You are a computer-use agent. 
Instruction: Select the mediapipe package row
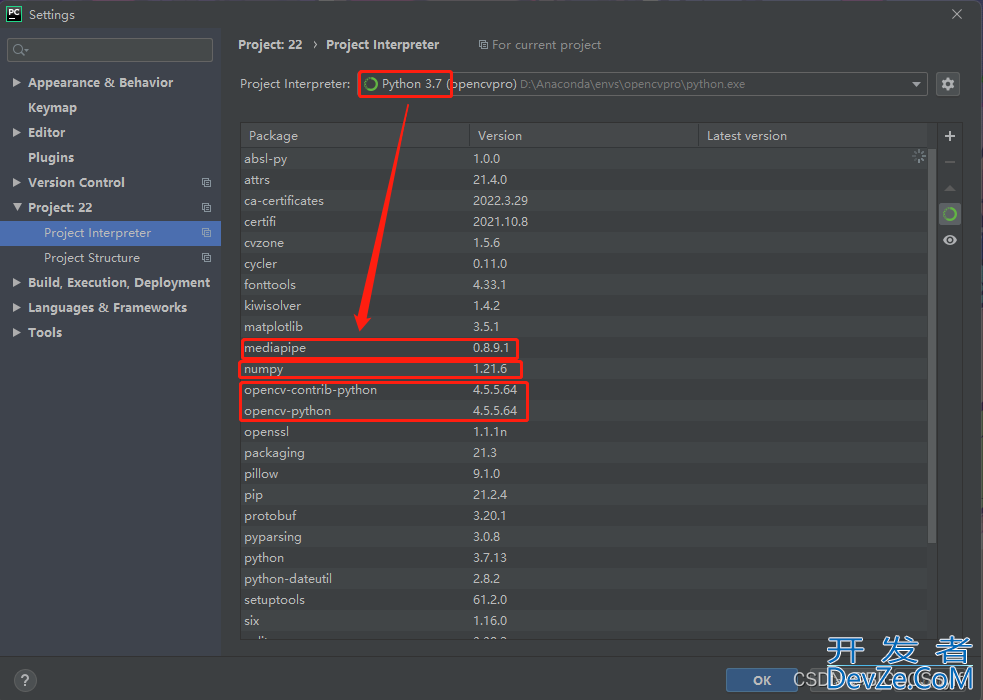point(584,348)
